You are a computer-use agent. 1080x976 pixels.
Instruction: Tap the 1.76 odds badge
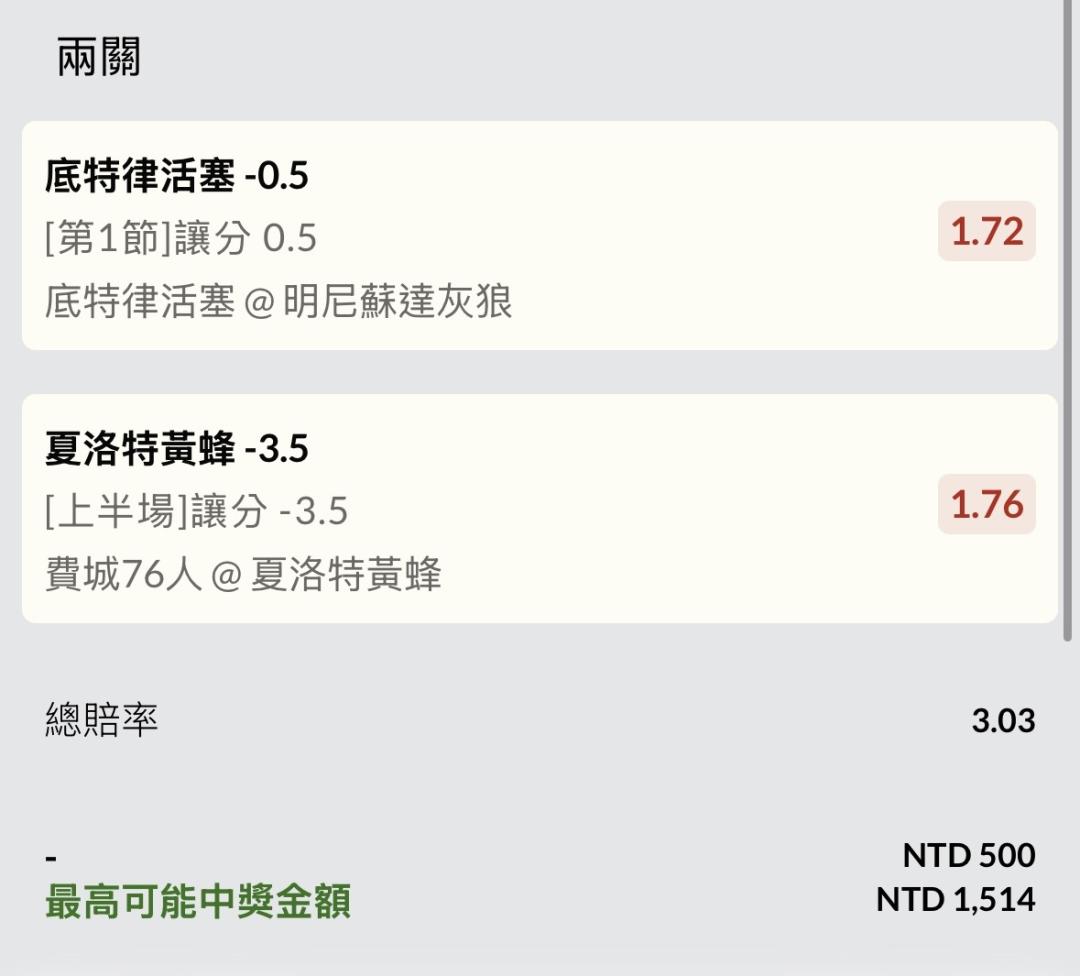coord(986,504)
